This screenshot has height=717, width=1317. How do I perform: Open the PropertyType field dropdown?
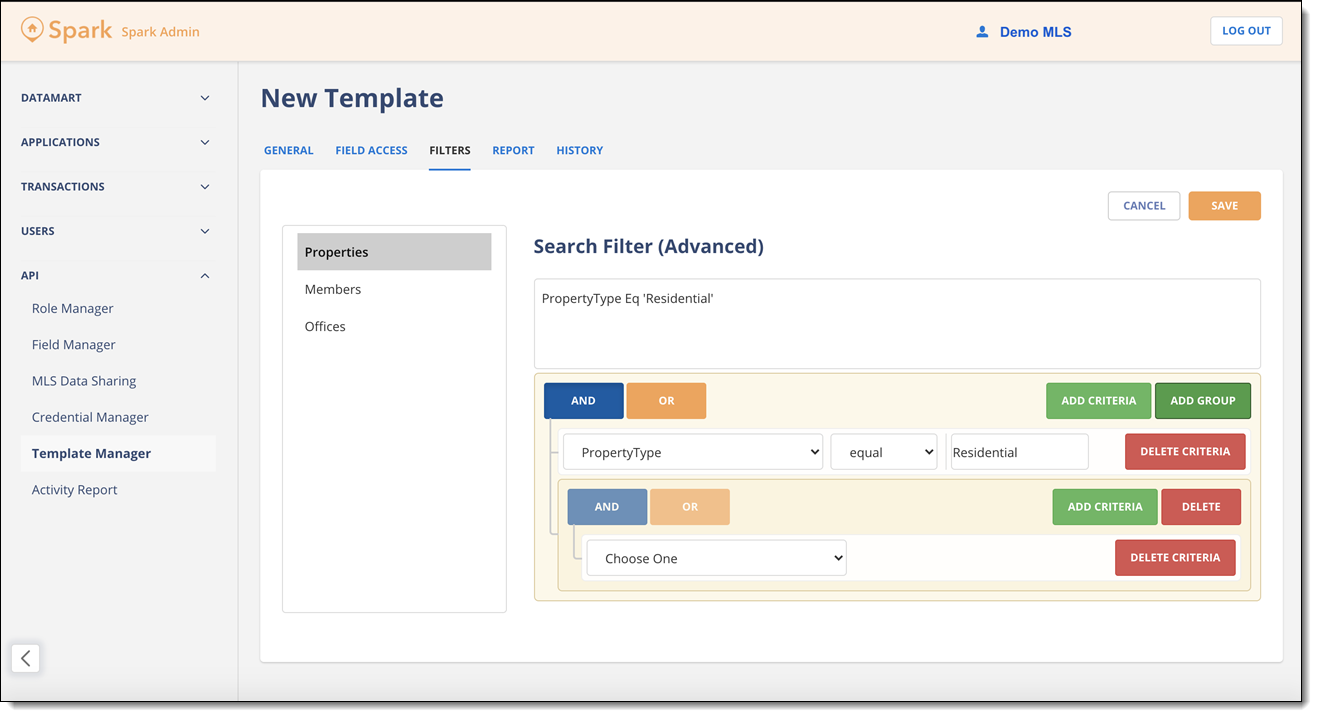(693, 452)
